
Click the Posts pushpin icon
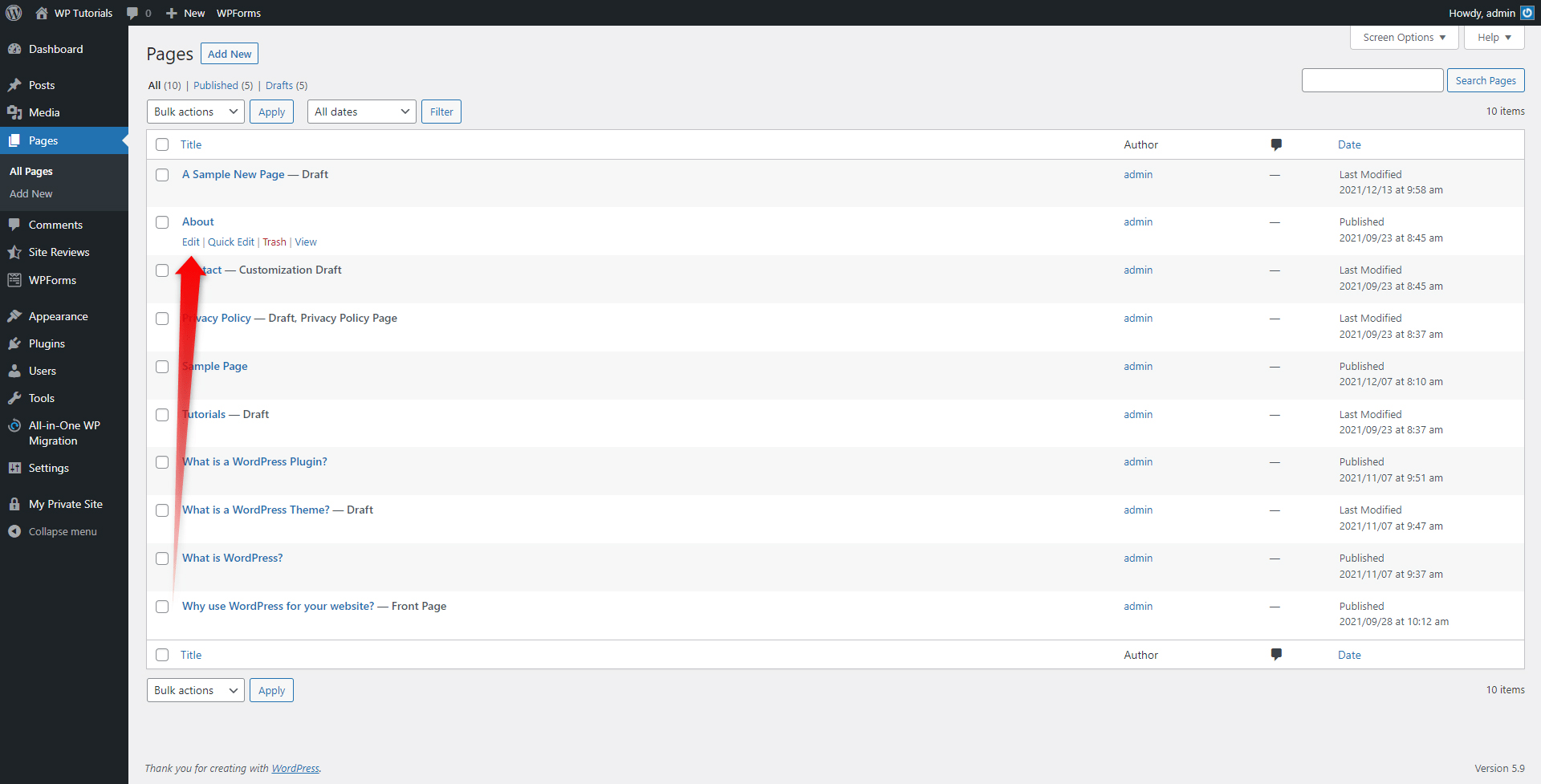pos(14,85)
